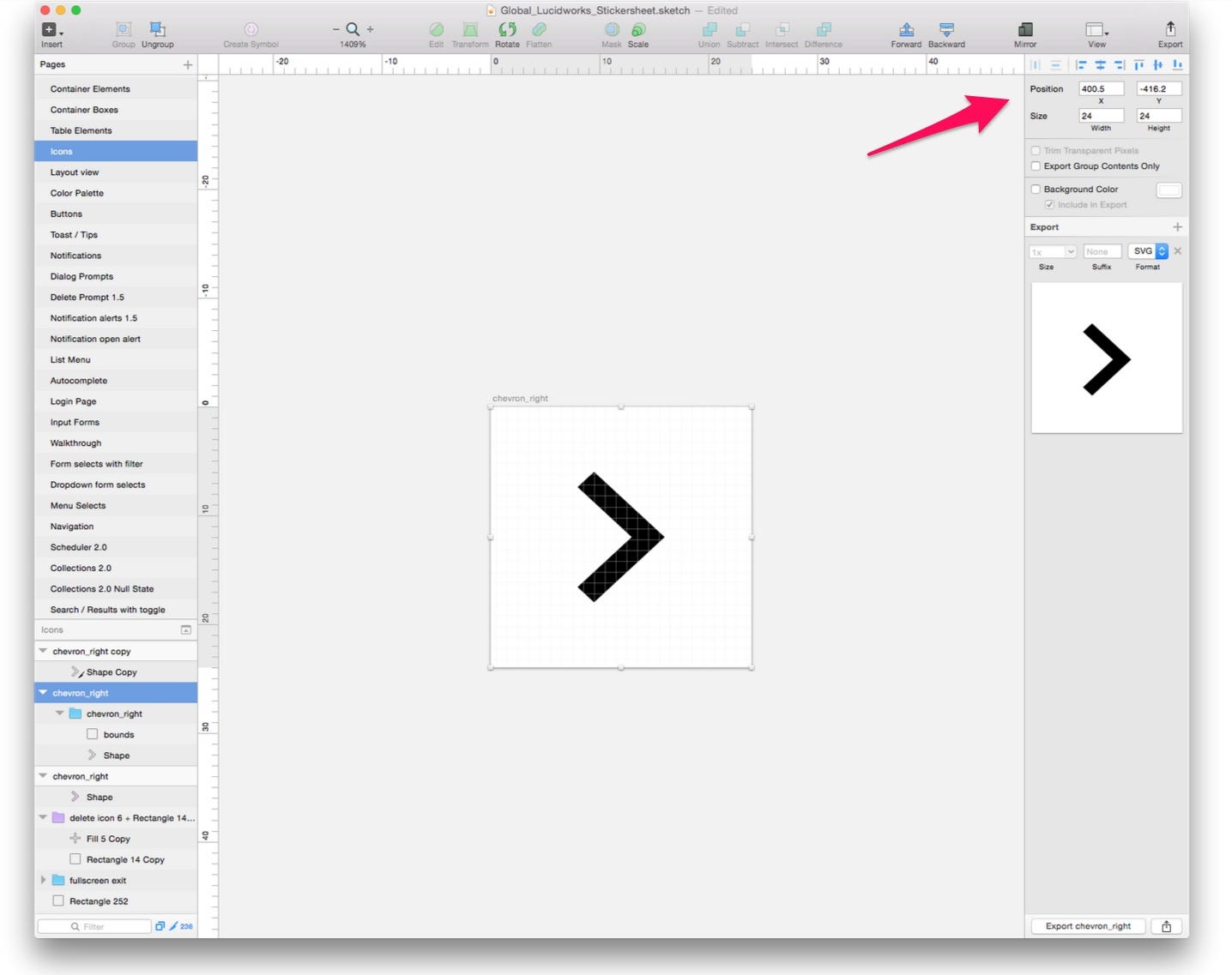Open the View toolbar dropdown
Screen dimensions: 1232x975
1096,30
